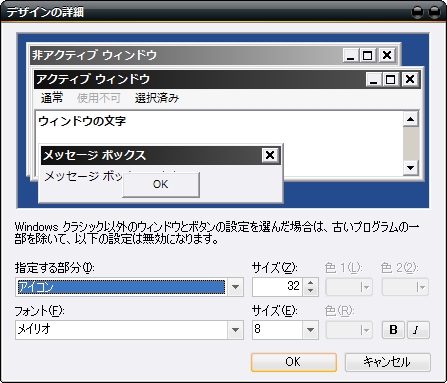Click the ウィンドウの文字 text in preview
This screenshot has height=383, width=447.
tap(82, 121)
